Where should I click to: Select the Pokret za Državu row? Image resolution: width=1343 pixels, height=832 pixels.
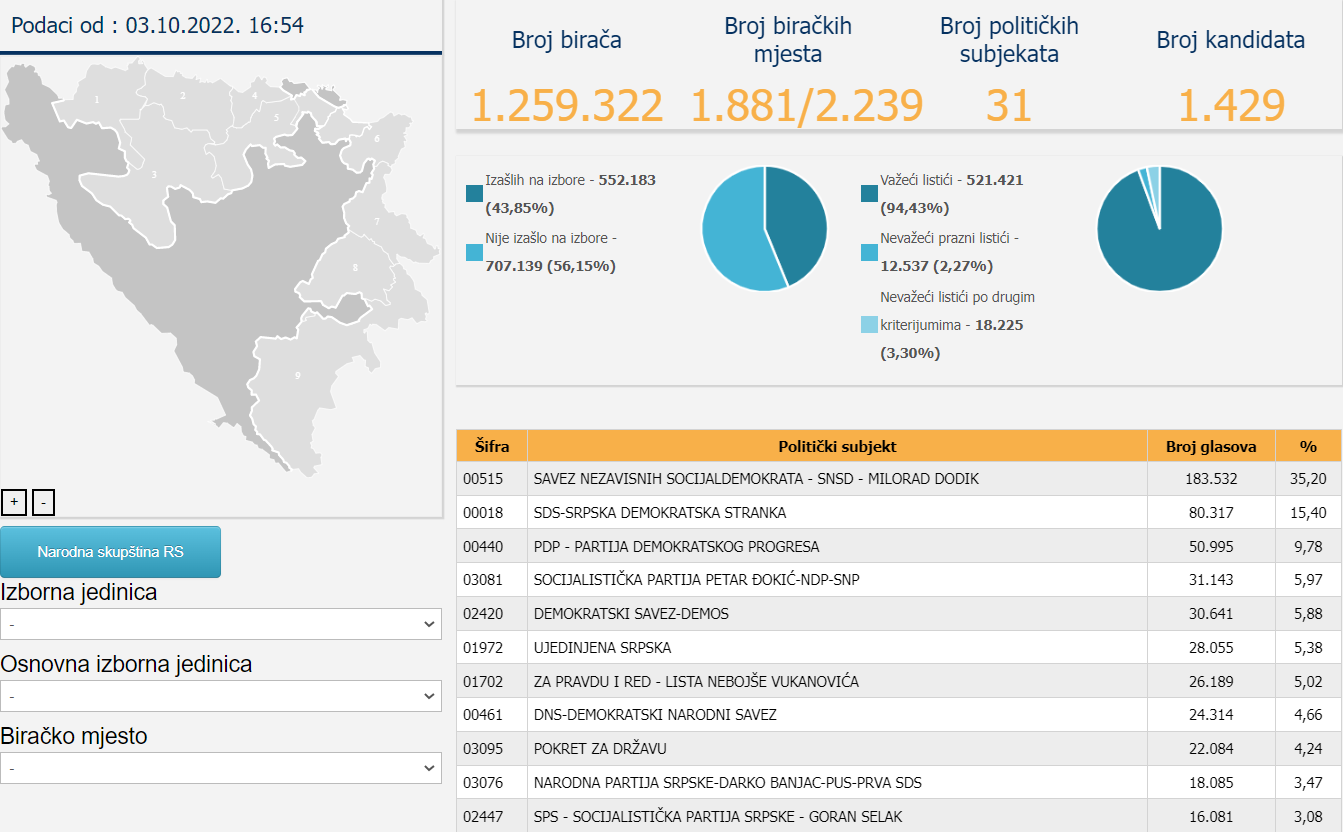point(899,749)
